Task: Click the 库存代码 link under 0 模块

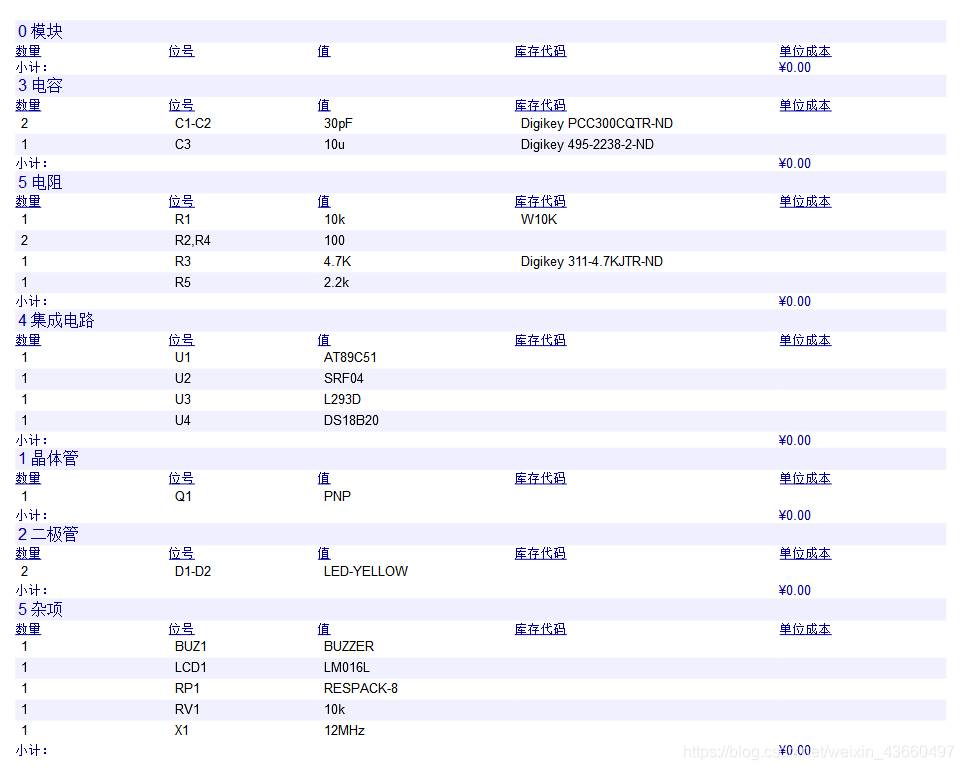Action: (x=540, y=51)
